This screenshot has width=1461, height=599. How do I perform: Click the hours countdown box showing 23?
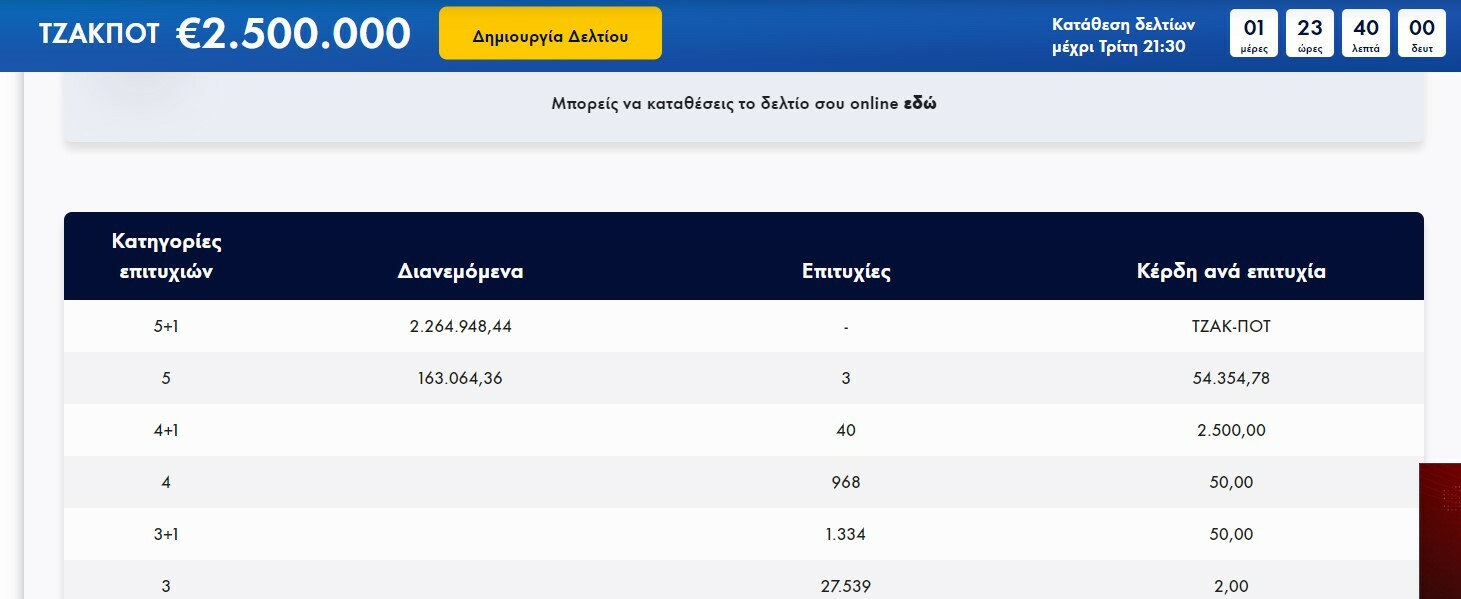[1309, 34]
